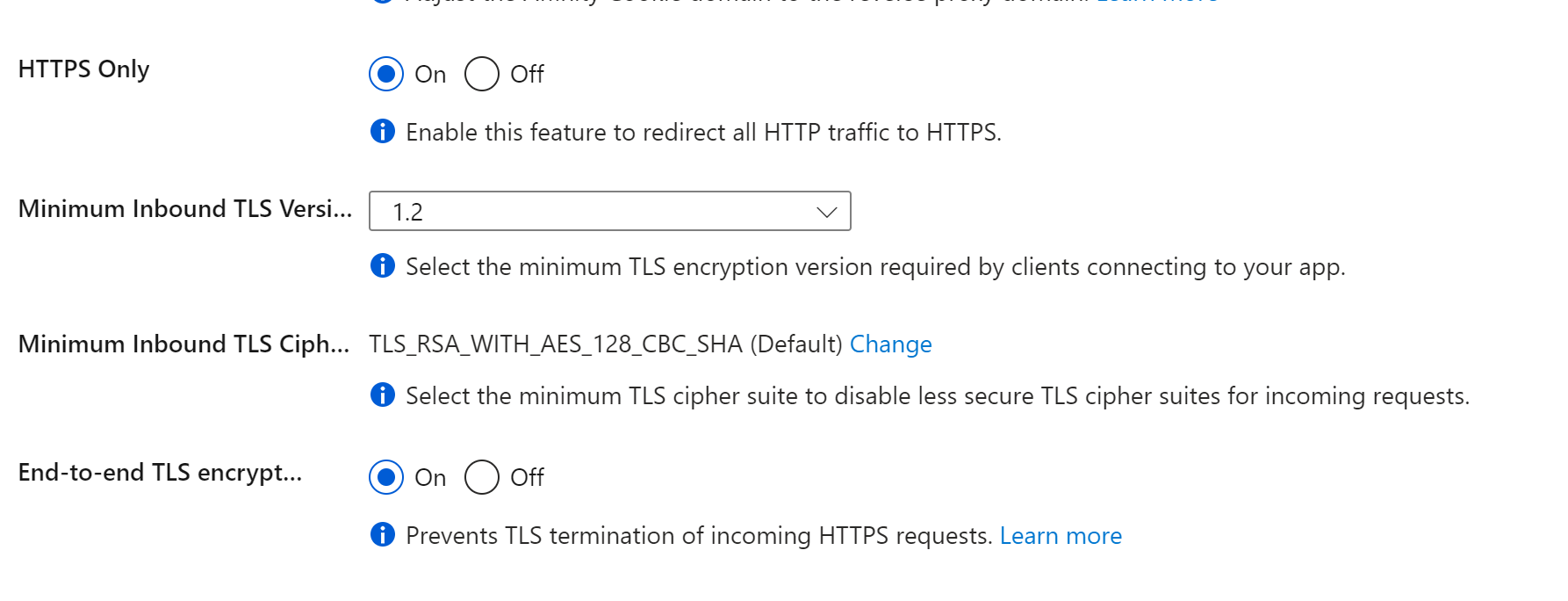Select Off for HTTPS Only
This screenshot has height=601, width=1568.
pos(482,74)
